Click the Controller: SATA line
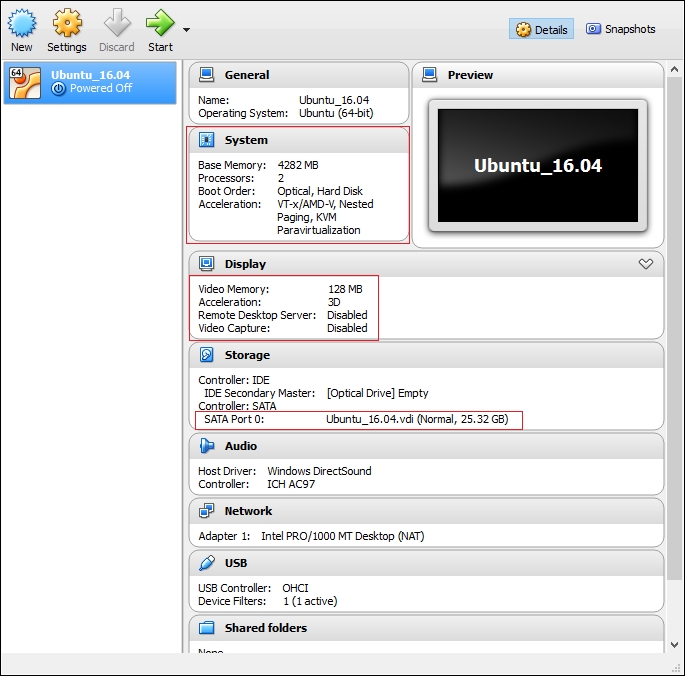Viewport: 685px width, 676px height. pos(237,406)
